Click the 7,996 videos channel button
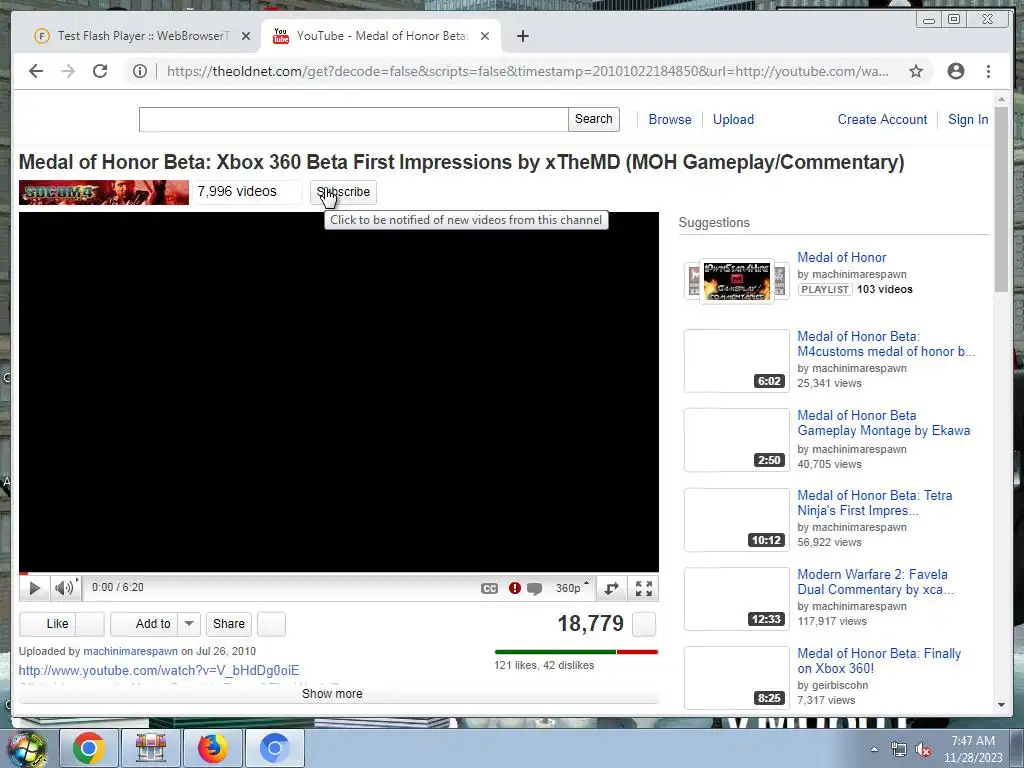Viewport: 1024px width, 768px height. [247, 191]
